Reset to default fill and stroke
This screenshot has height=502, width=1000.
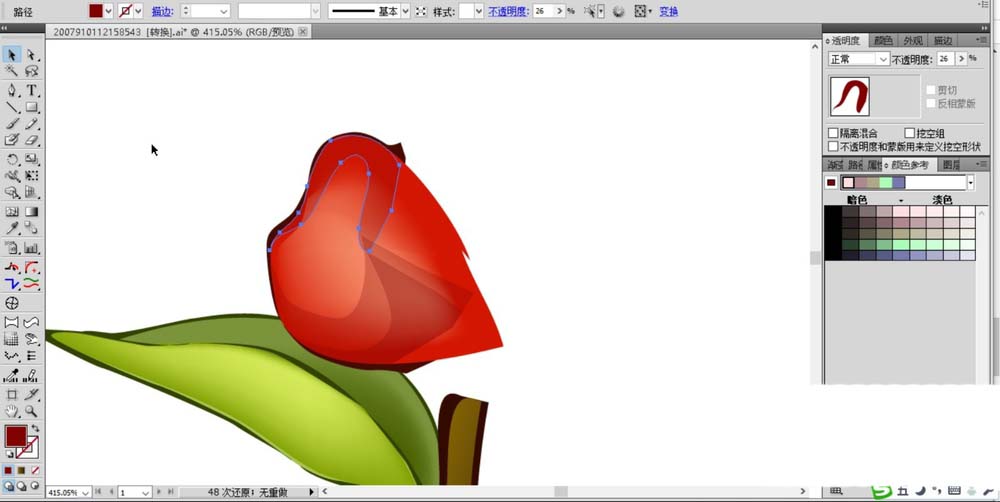(x=10, y=454)
